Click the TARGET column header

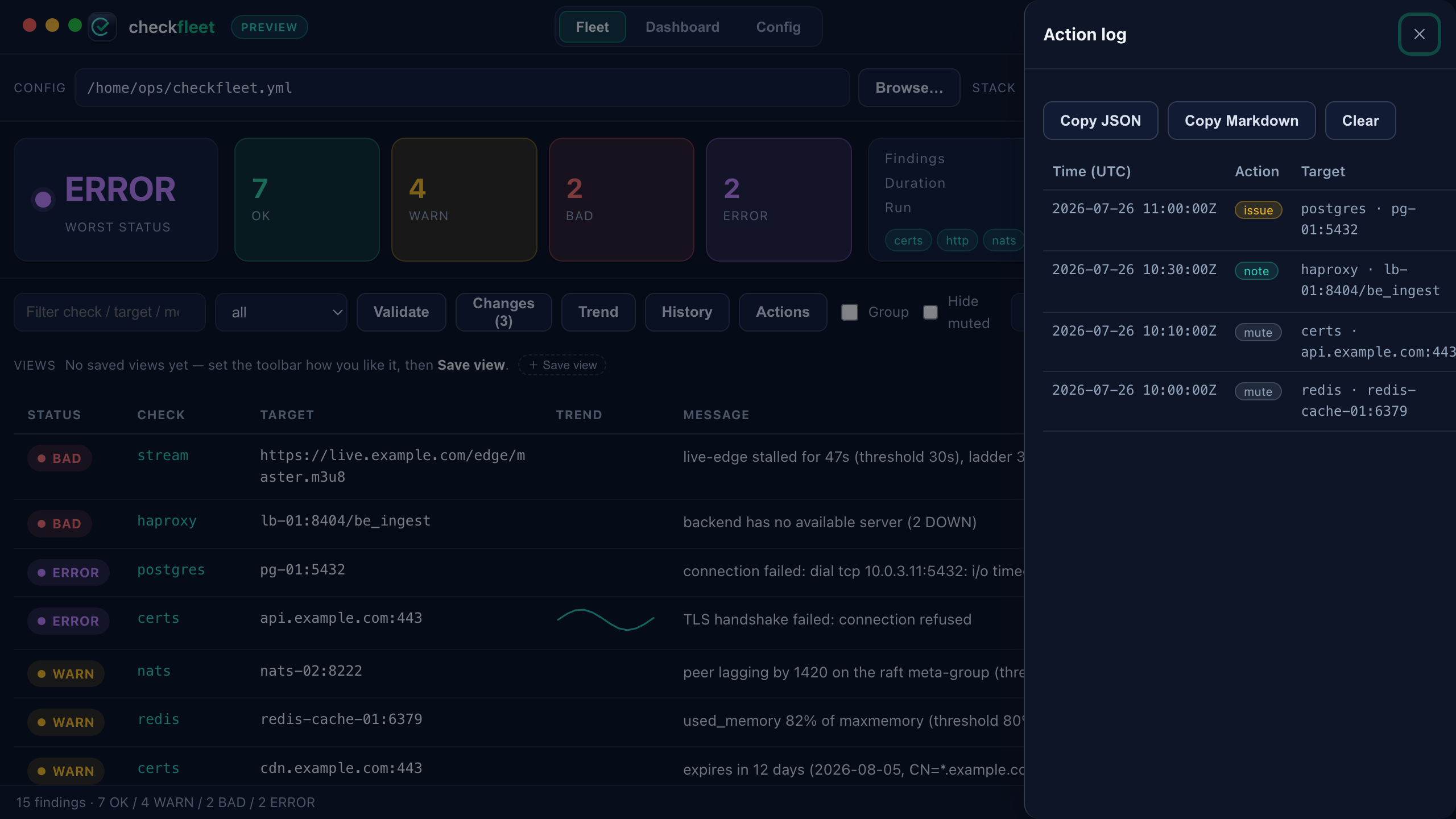click(x=287, y=415)
